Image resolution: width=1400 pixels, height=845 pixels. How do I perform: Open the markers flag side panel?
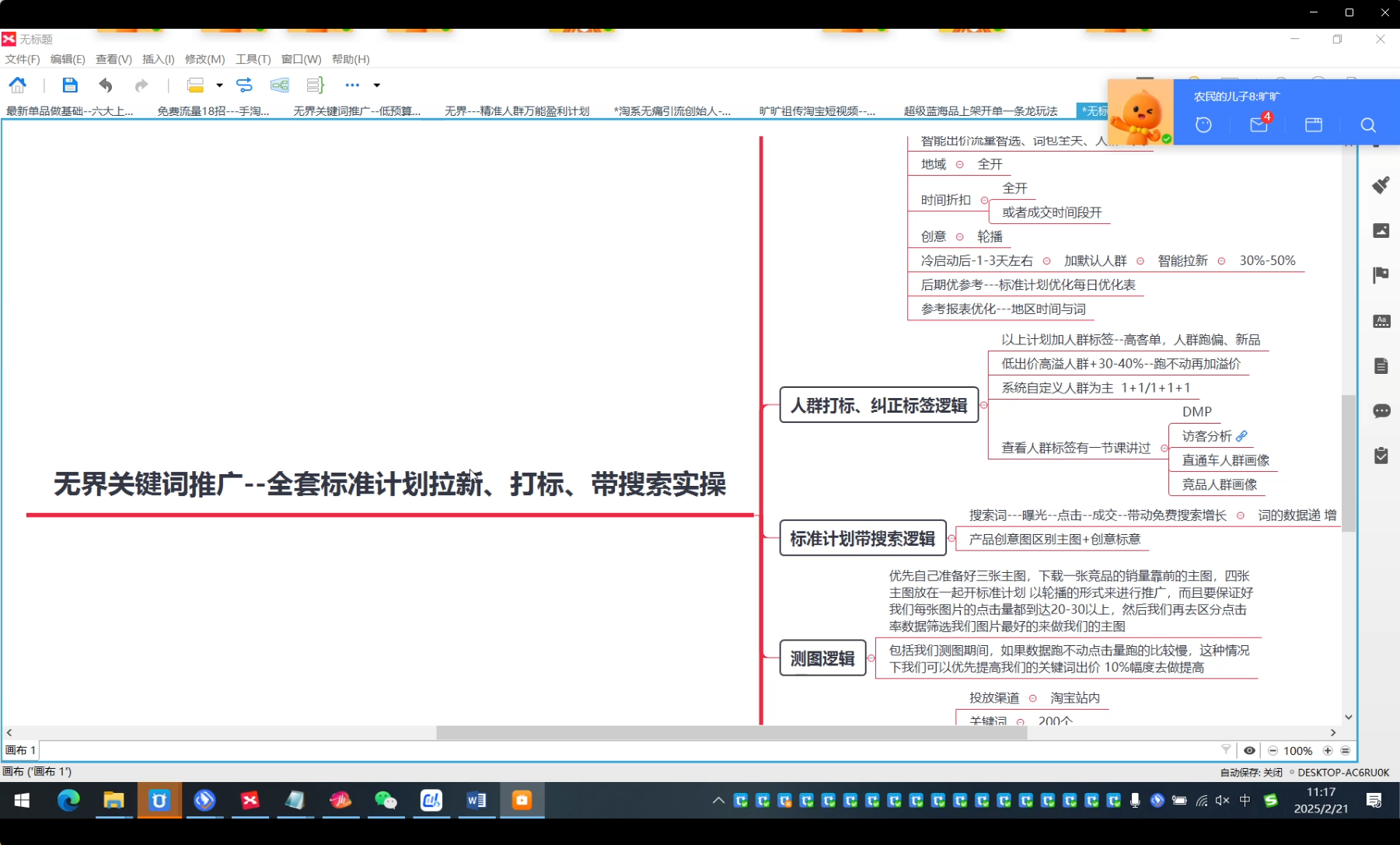coord(1381,274)
